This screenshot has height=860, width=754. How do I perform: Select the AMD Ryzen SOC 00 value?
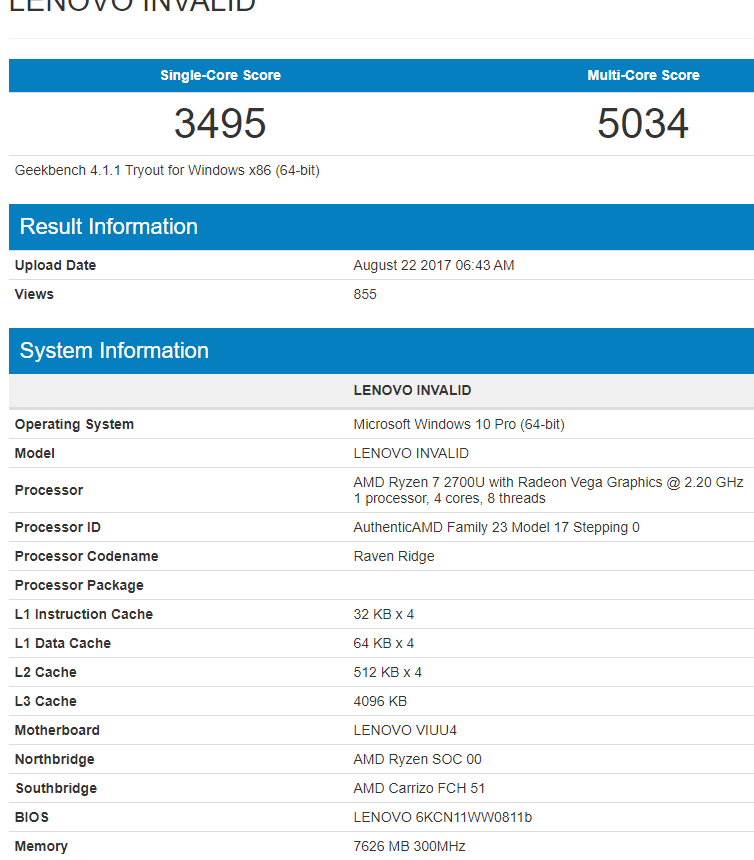417,760
